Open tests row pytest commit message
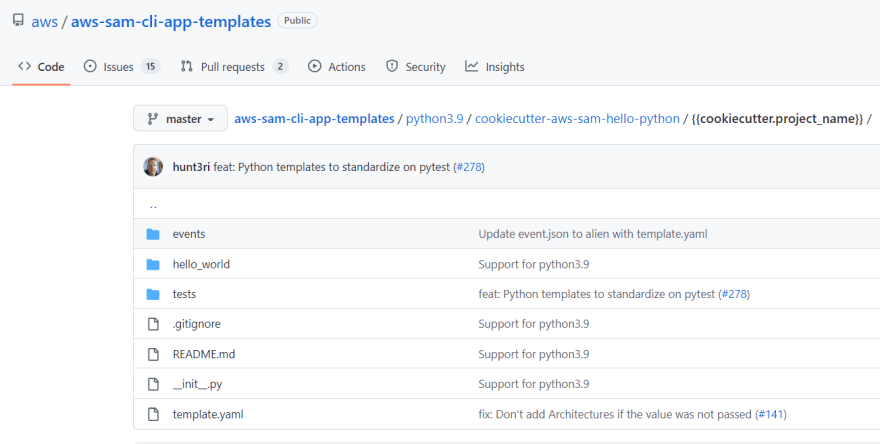The height and width of the screenshot is (444, 880). pyautogui.click(x=597, y=294)
